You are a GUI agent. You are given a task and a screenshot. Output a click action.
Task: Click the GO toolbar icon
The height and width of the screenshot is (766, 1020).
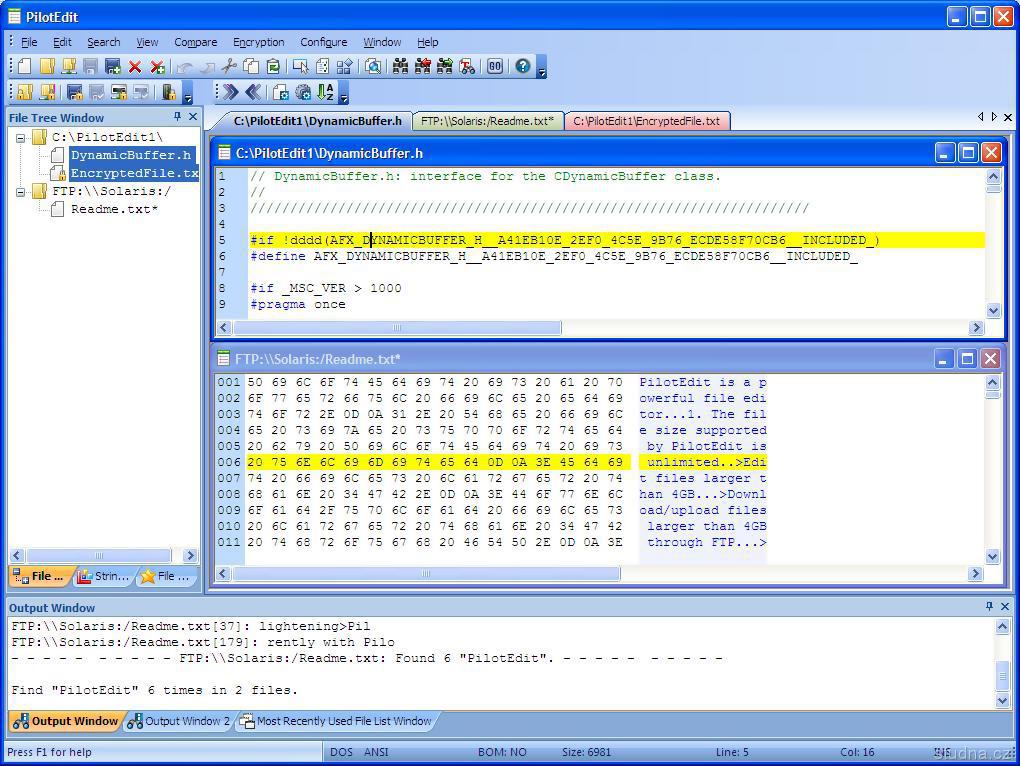[495, 67]
